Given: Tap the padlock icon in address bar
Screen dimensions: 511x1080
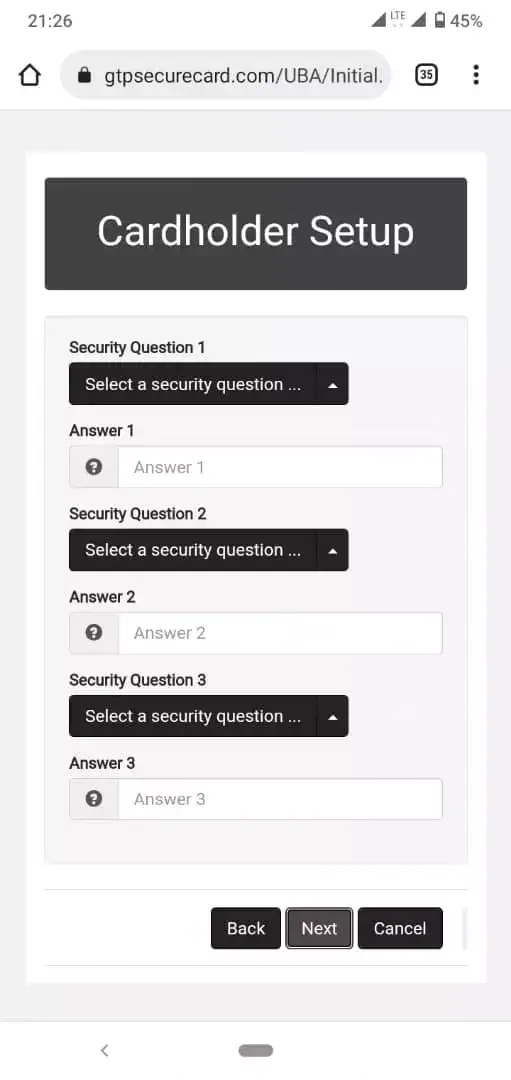Looking at the screenshot, I should (84, 76).
